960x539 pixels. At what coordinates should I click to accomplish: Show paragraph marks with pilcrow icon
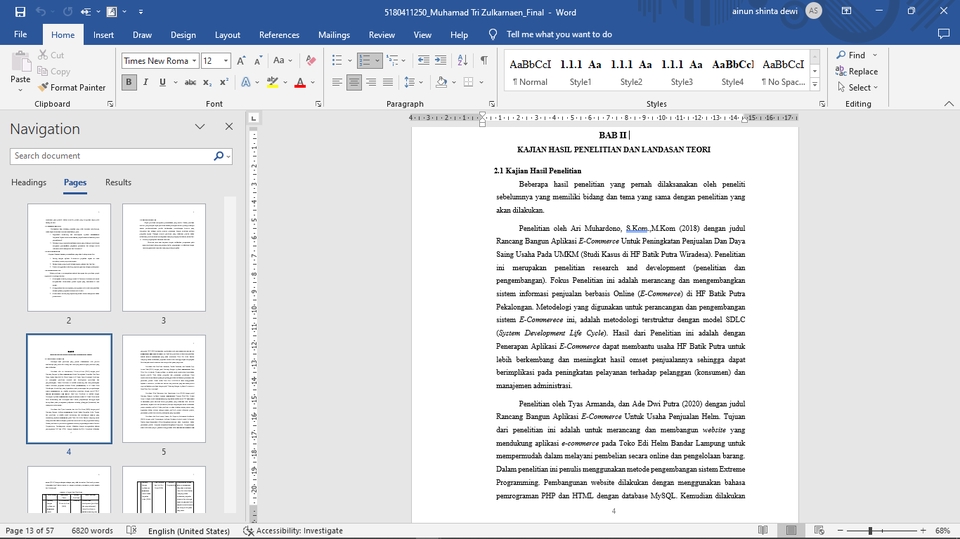pos(484,61)
